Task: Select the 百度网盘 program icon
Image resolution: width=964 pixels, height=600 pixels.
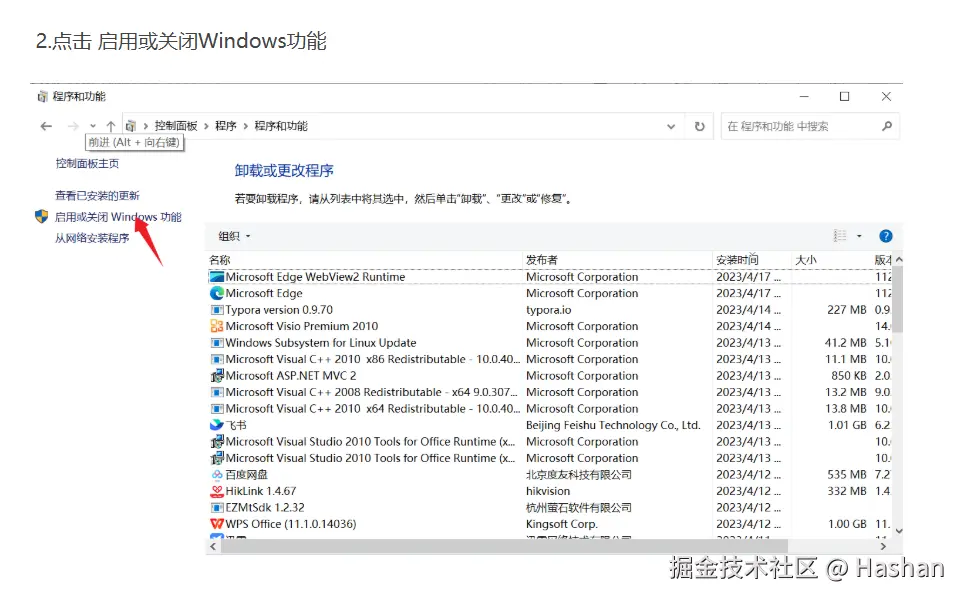Action: click(x=216, y=475)
